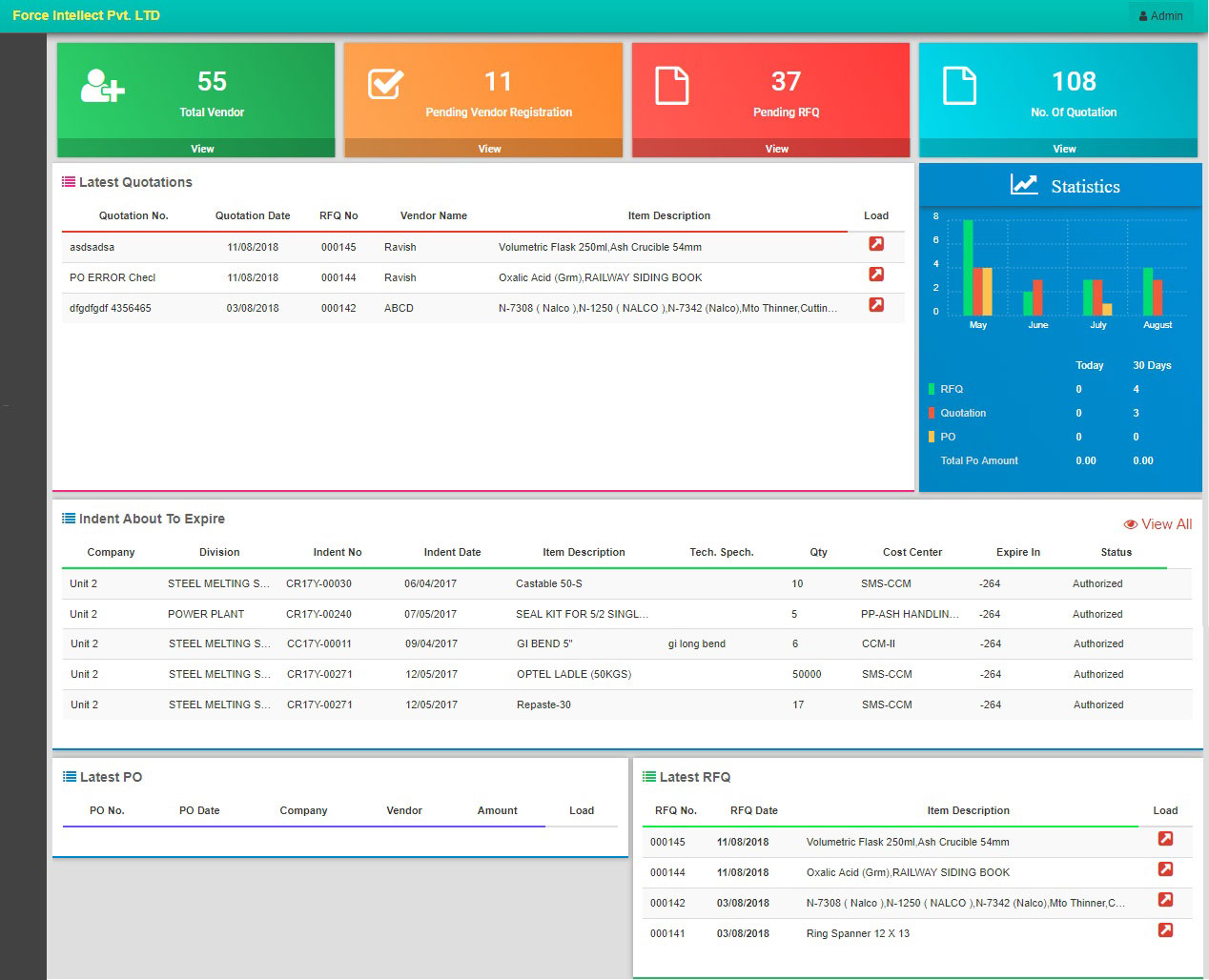The image size is (1209, 980).
Task: Click the checkmark icon on Pending Vendor Registration card
Action: tap(384, 84)
